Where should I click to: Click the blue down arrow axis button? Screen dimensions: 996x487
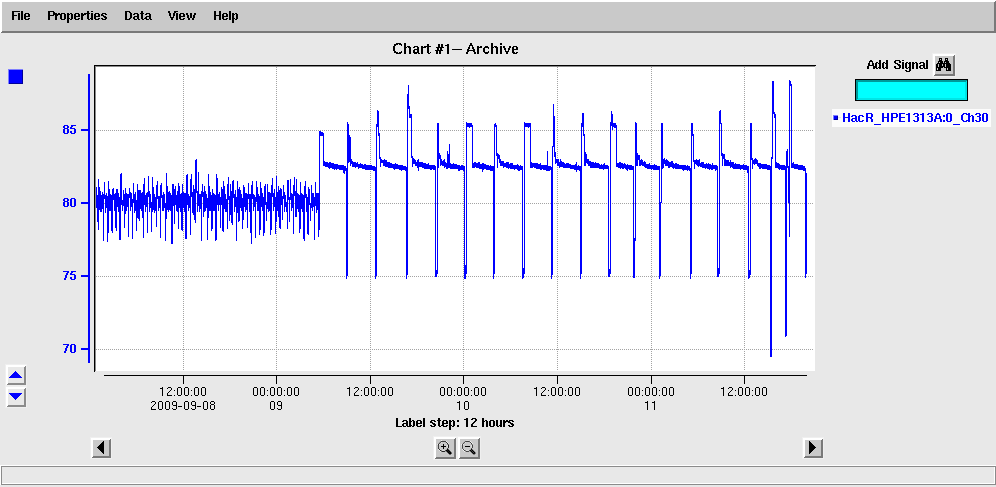pos(16,397)
